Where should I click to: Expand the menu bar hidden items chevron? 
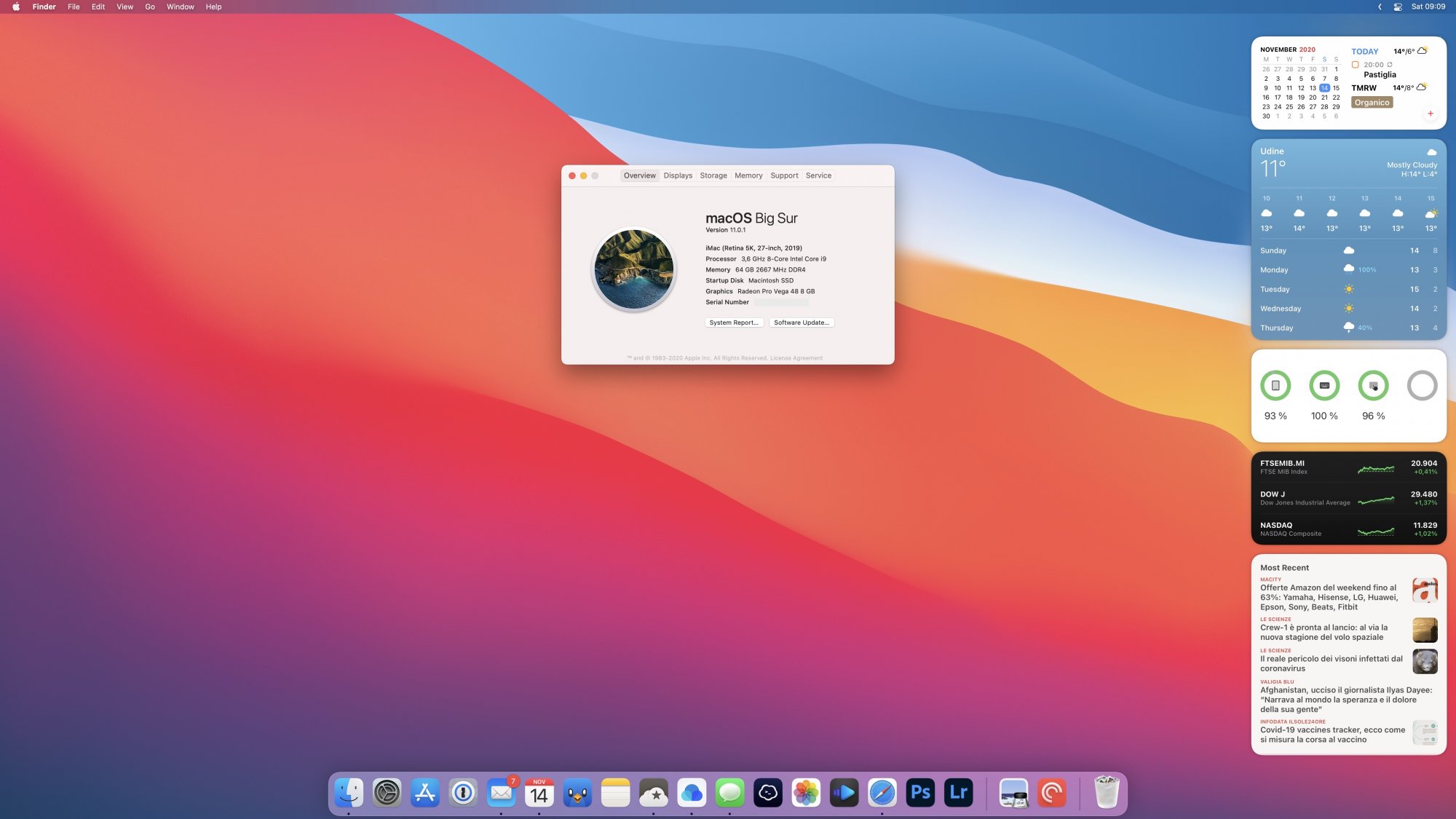tap(1380, 7)
